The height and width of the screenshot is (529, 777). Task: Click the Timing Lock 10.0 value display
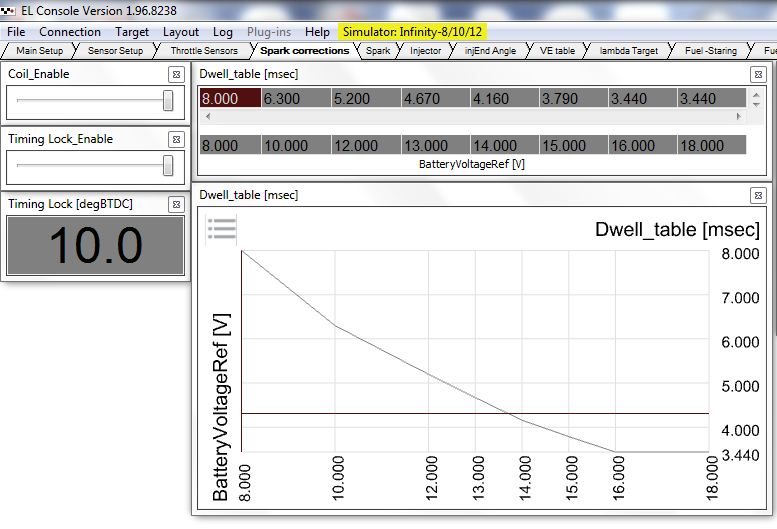(x=94, y=246)
